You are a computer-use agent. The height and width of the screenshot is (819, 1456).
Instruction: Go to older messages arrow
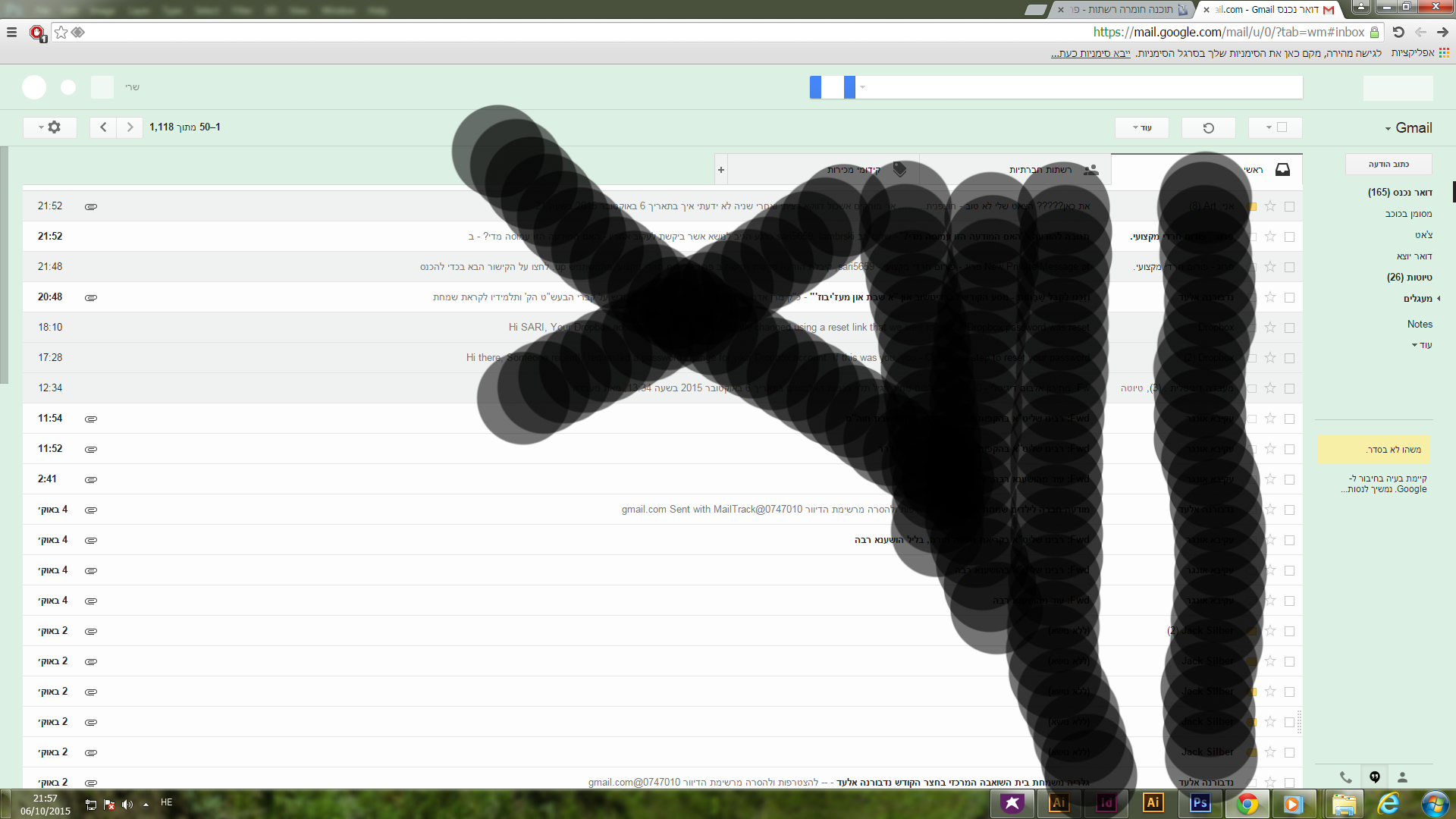point(103,127)
